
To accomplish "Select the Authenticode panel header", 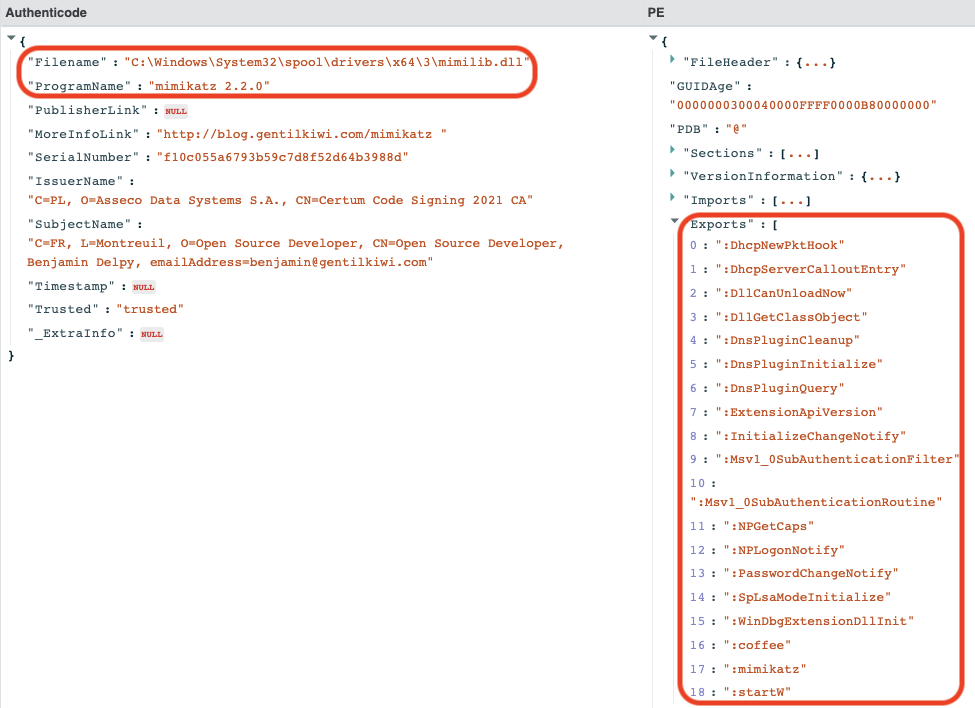I will 47,13.
